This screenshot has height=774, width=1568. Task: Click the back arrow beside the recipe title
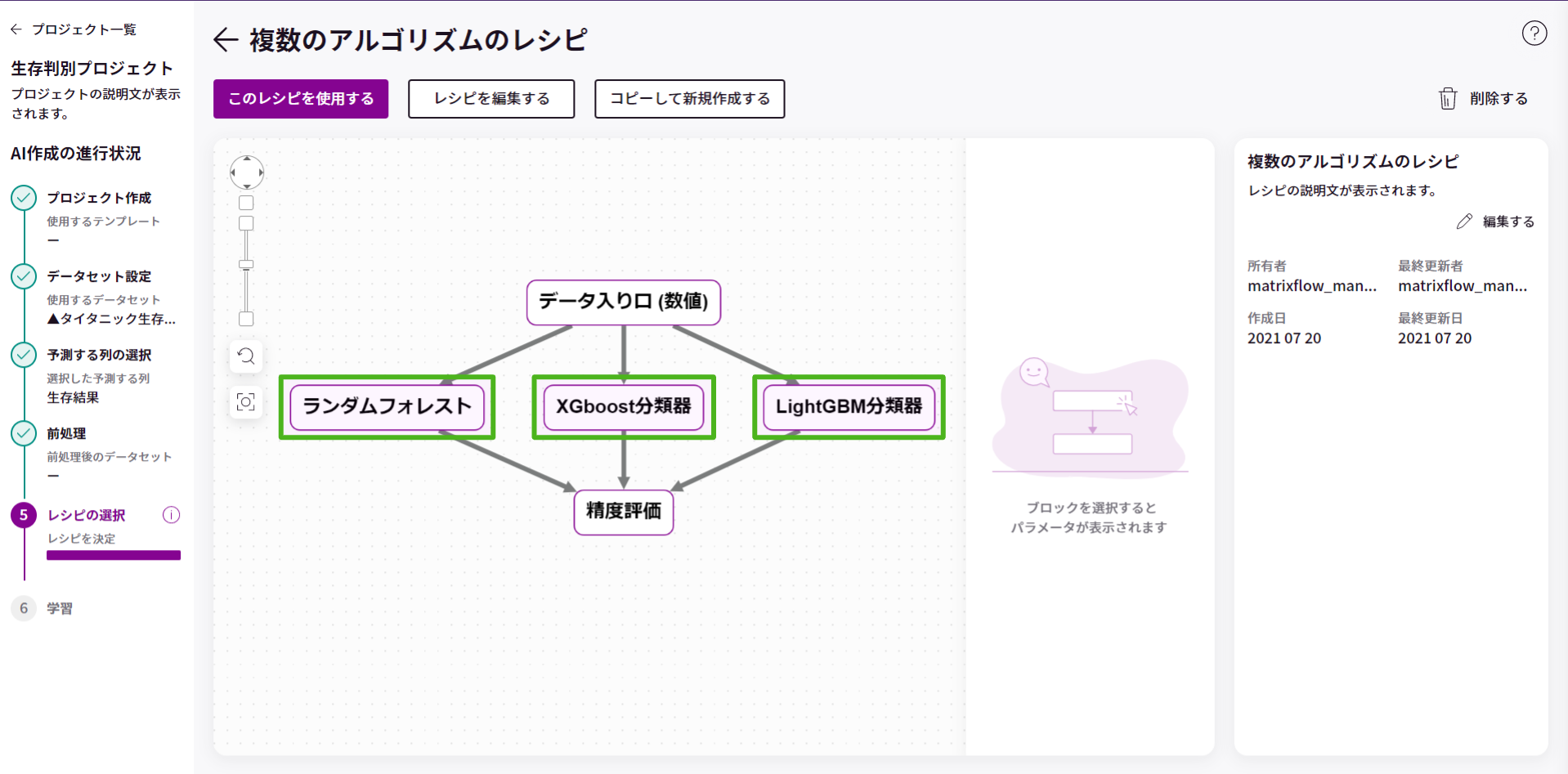(x=225, y=40)
